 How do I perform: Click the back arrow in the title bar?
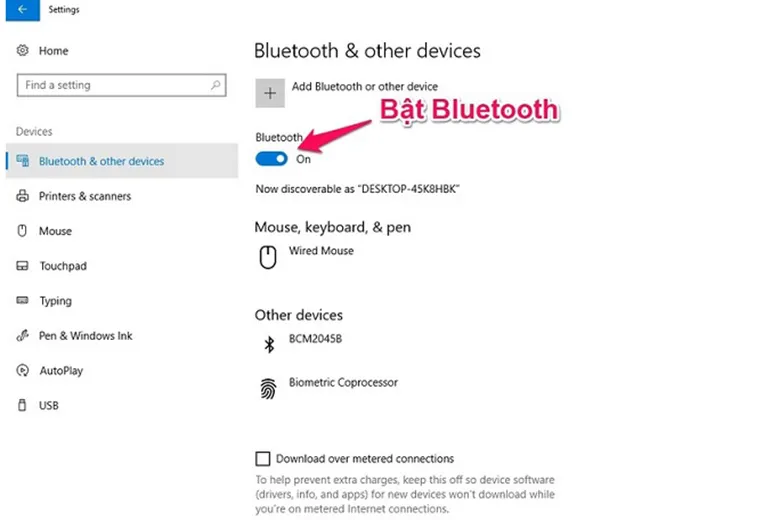(x=22, y=10)
